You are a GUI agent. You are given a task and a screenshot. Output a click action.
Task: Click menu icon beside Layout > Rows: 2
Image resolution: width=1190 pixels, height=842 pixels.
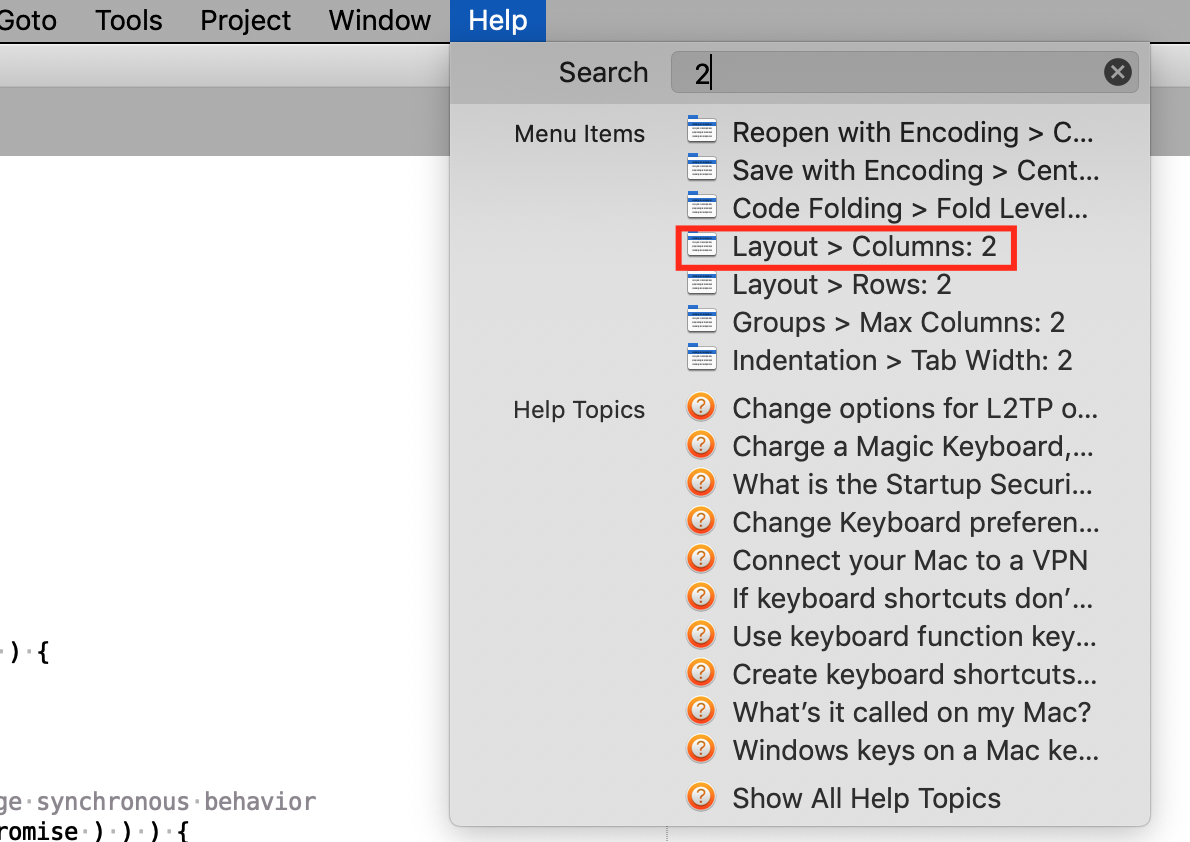click(701, 282)
